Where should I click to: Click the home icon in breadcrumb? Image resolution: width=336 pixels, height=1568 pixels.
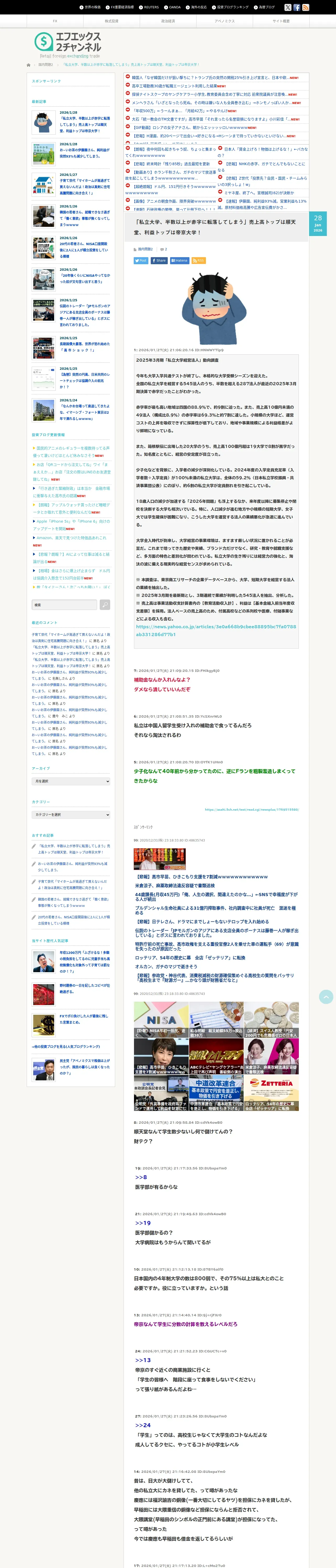[x=29, y=65]
